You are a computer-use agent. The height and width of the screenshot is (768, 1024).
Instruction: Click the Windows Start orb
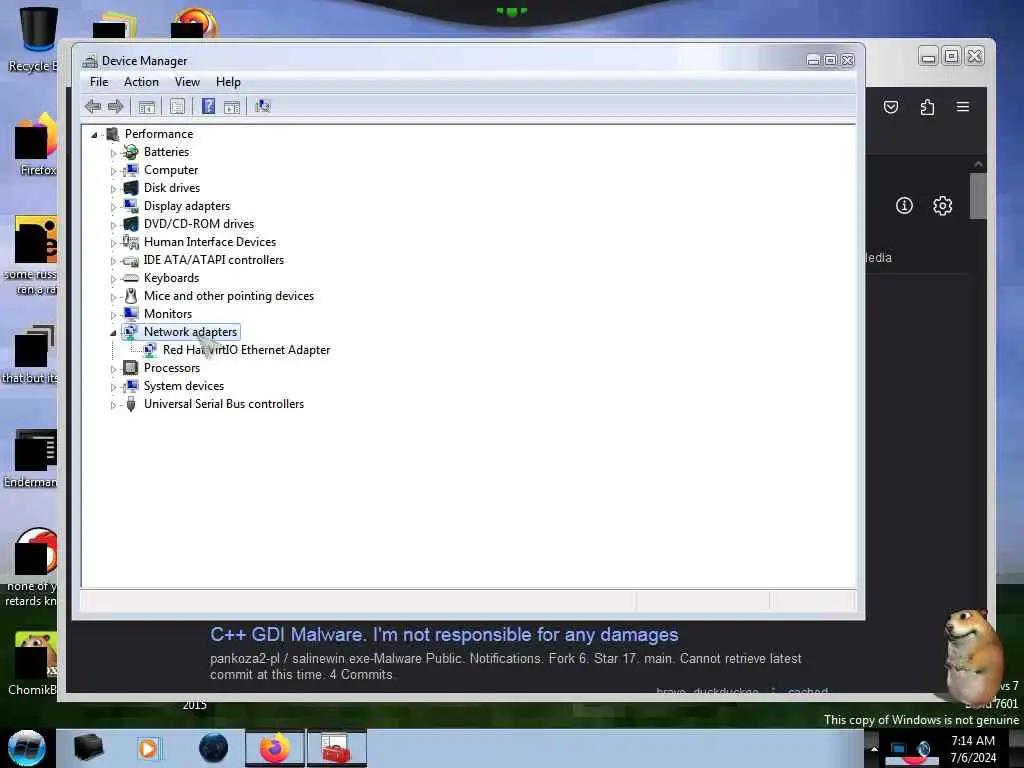pyautogui.click(x=27, y=748)
